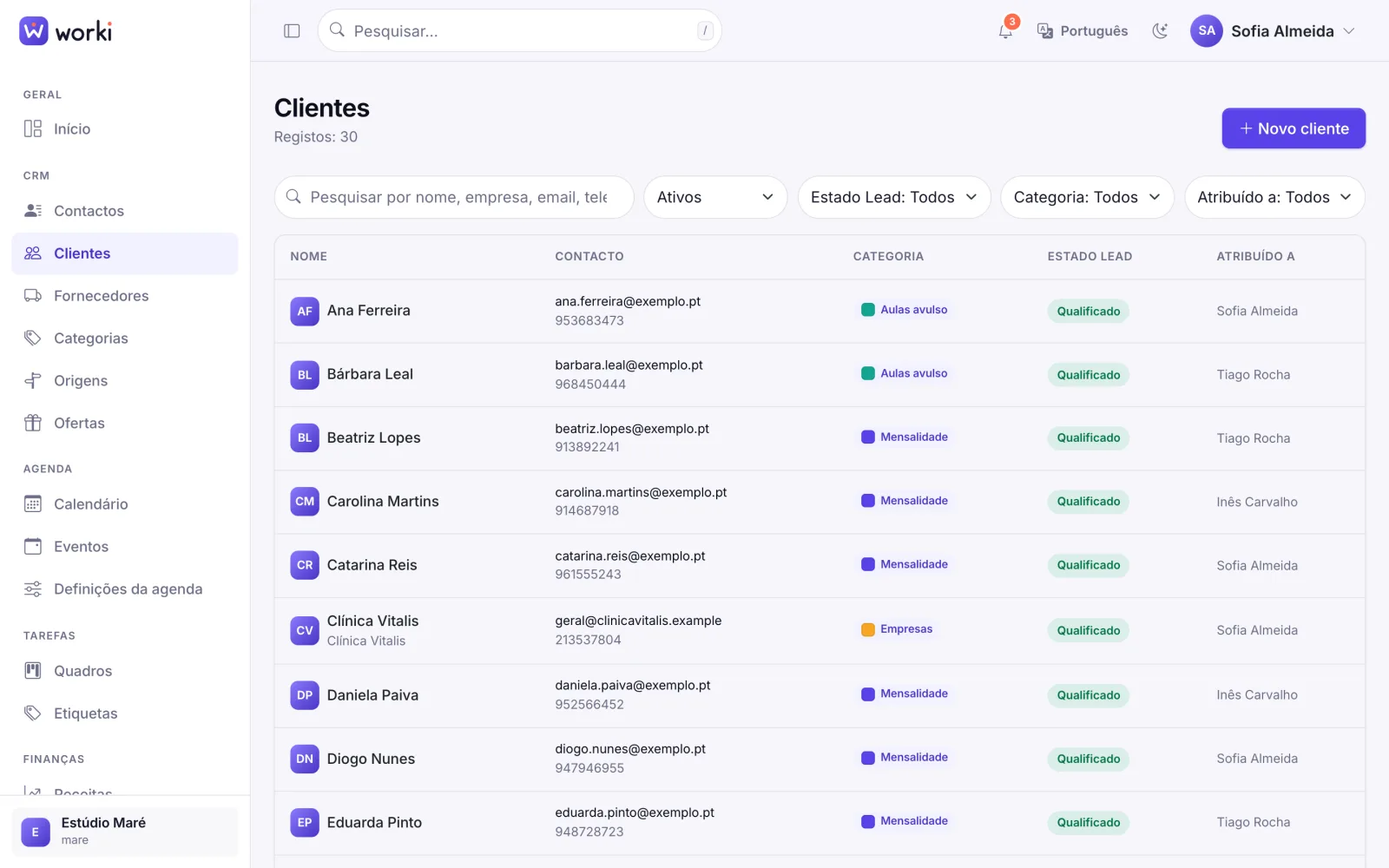Viewport: 1389px width, 868px height.
Task: Open the Sofia Almeida user menu
Action: [x=1273, y=31]
